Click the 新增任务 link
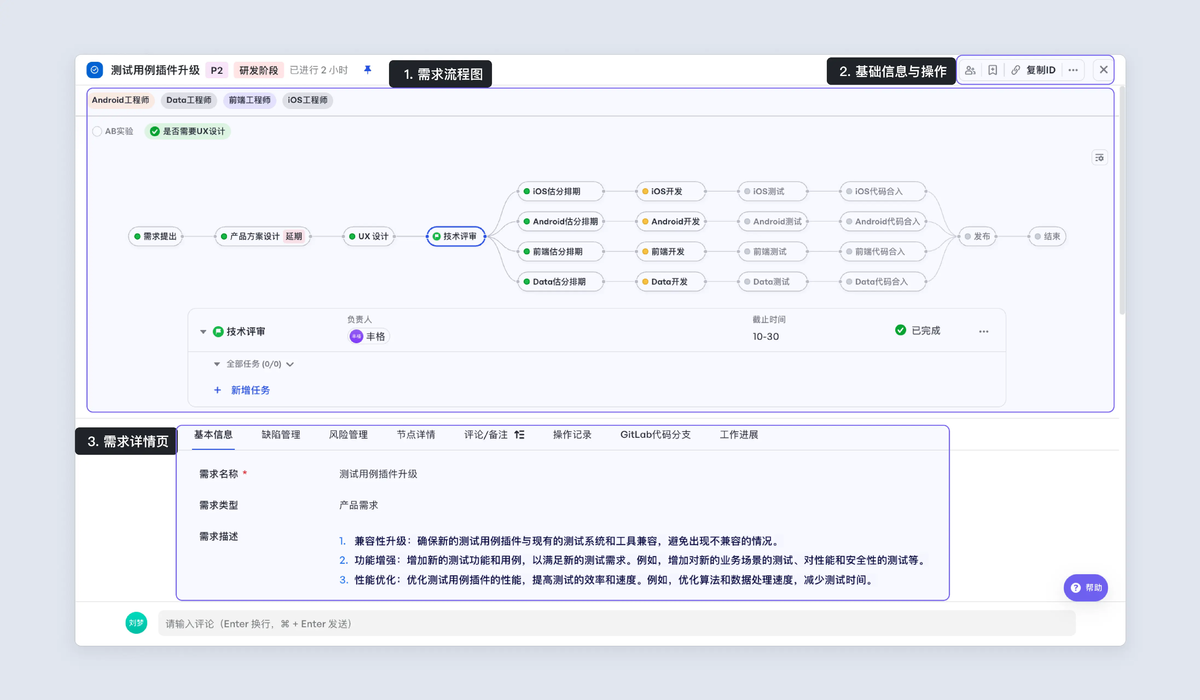Image resolution: width=1200 pixels, height=700 pixels. pos(250,390)
